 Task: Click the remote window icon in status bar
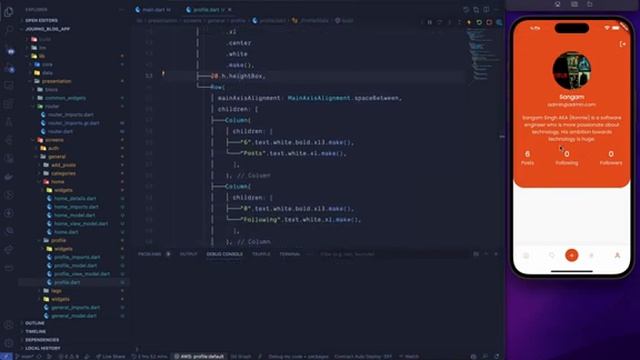[6, 356]
